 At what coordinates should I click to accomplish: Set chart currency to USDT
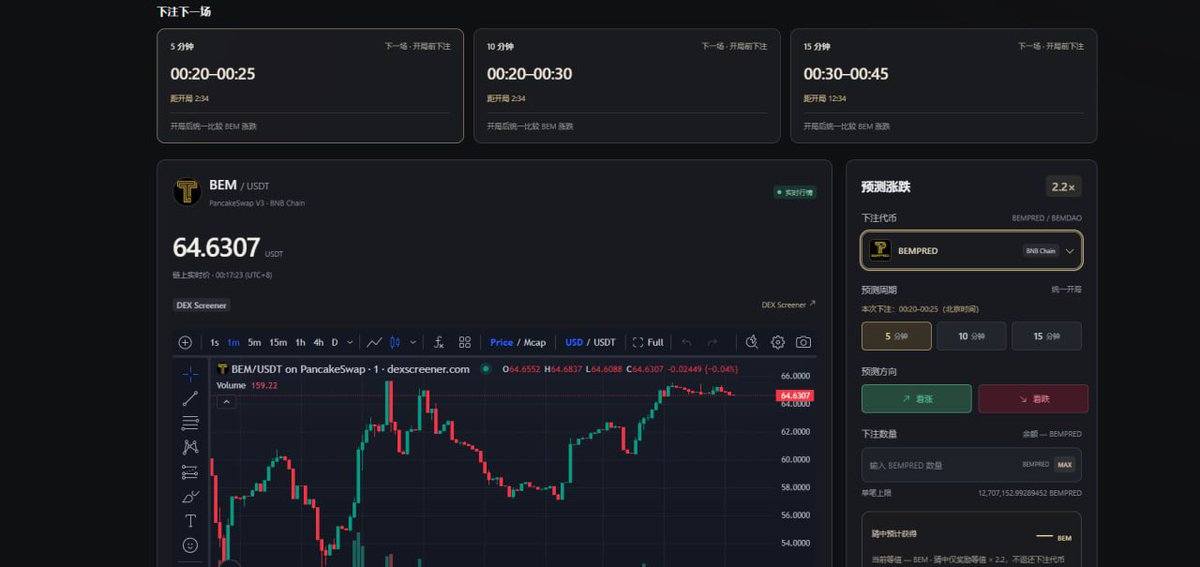pos(605,342)
